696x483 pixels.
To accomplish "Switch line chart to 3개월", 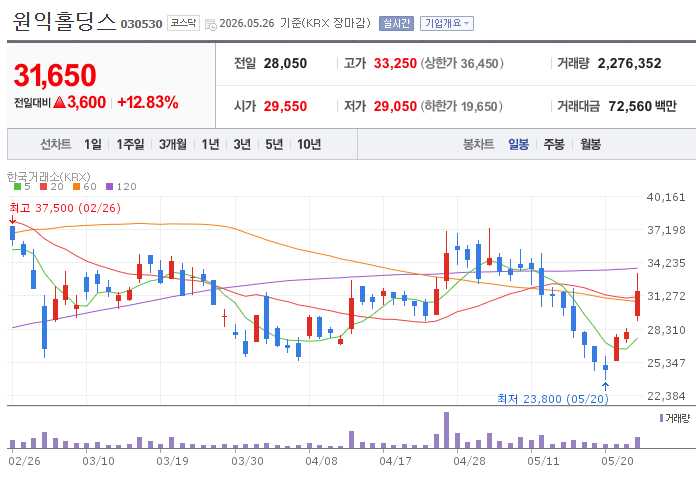I will [173, 144].
